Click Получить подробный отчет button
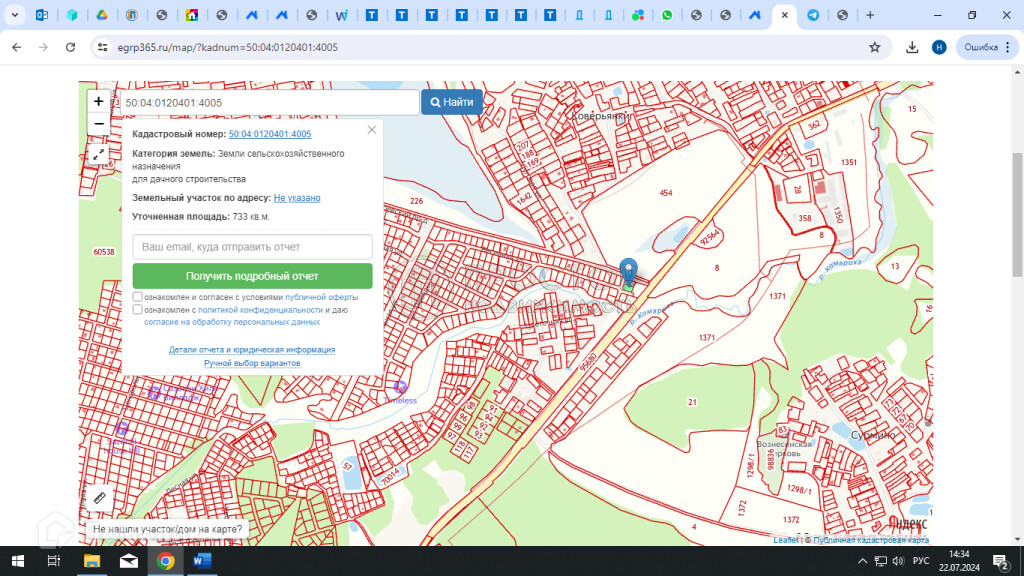Image resolution: width=1024 pixels, height=576 pixels. (x=252, y=276)
